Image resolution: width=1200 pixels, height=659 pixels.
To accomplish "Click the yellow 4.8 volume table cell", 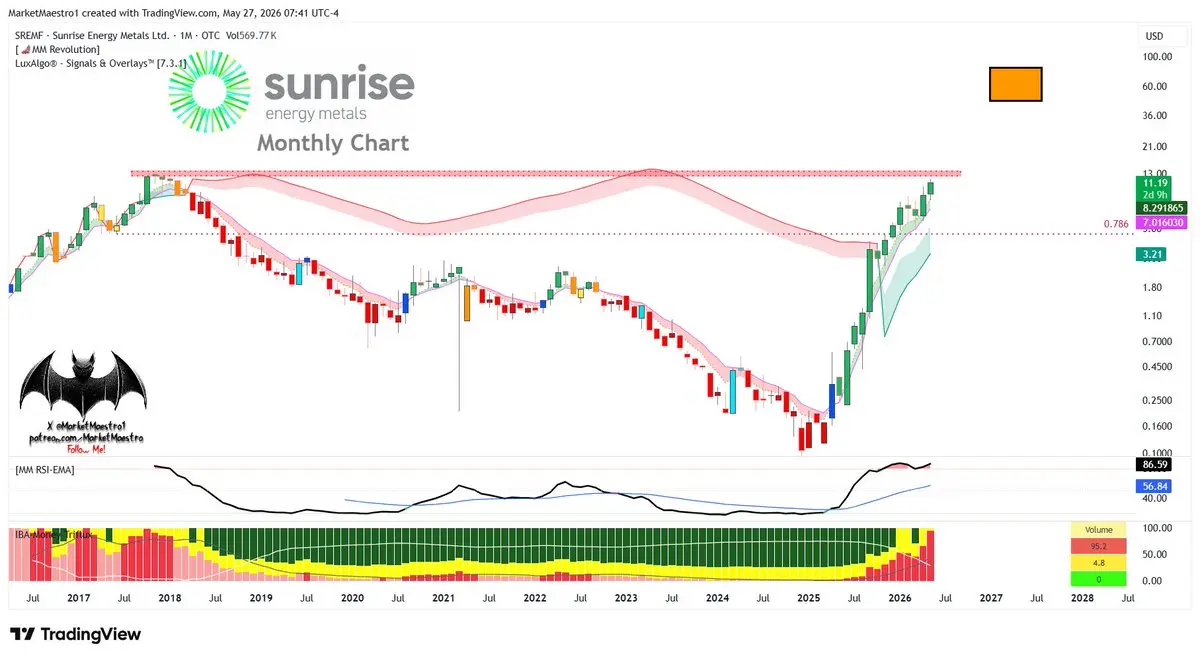I will tap(1098, 563).
